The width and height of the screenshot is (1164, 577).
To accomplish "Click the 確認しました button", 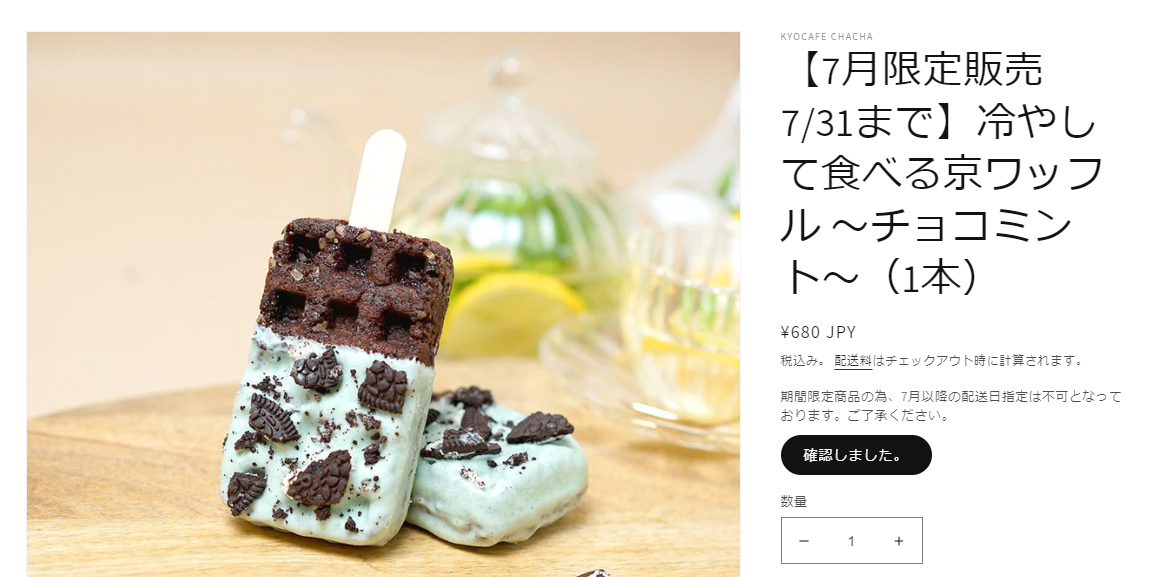I will 856,455.
